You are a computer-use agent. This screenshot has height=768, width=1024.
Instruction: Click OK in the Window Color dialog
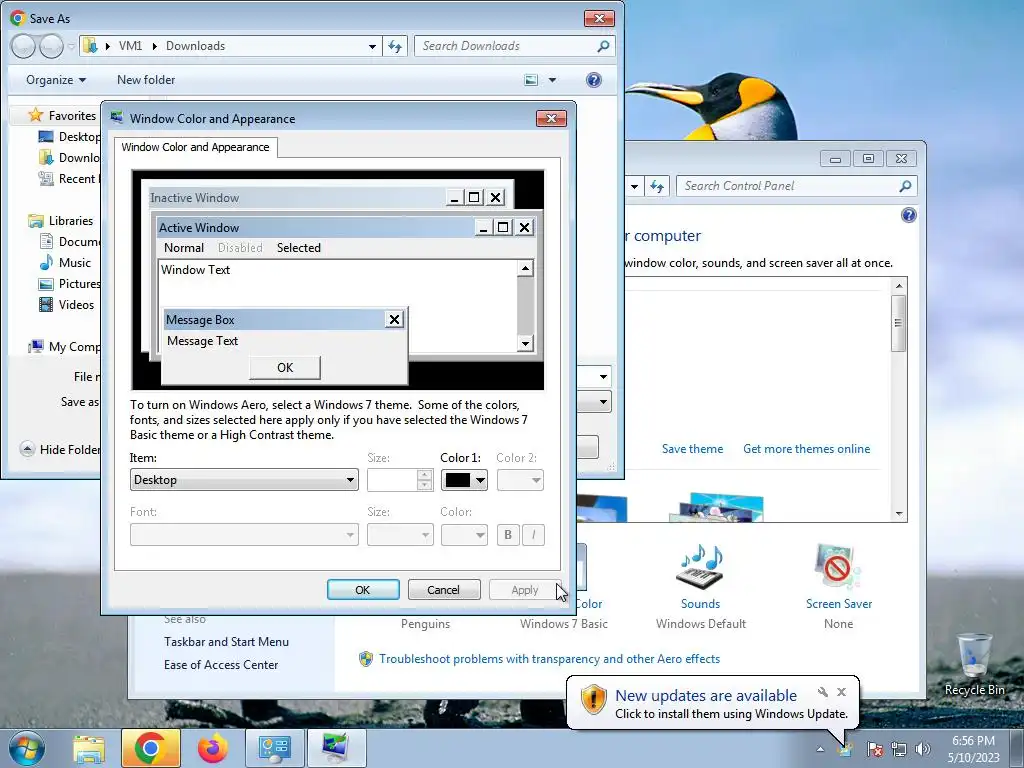tap(362, 590)
